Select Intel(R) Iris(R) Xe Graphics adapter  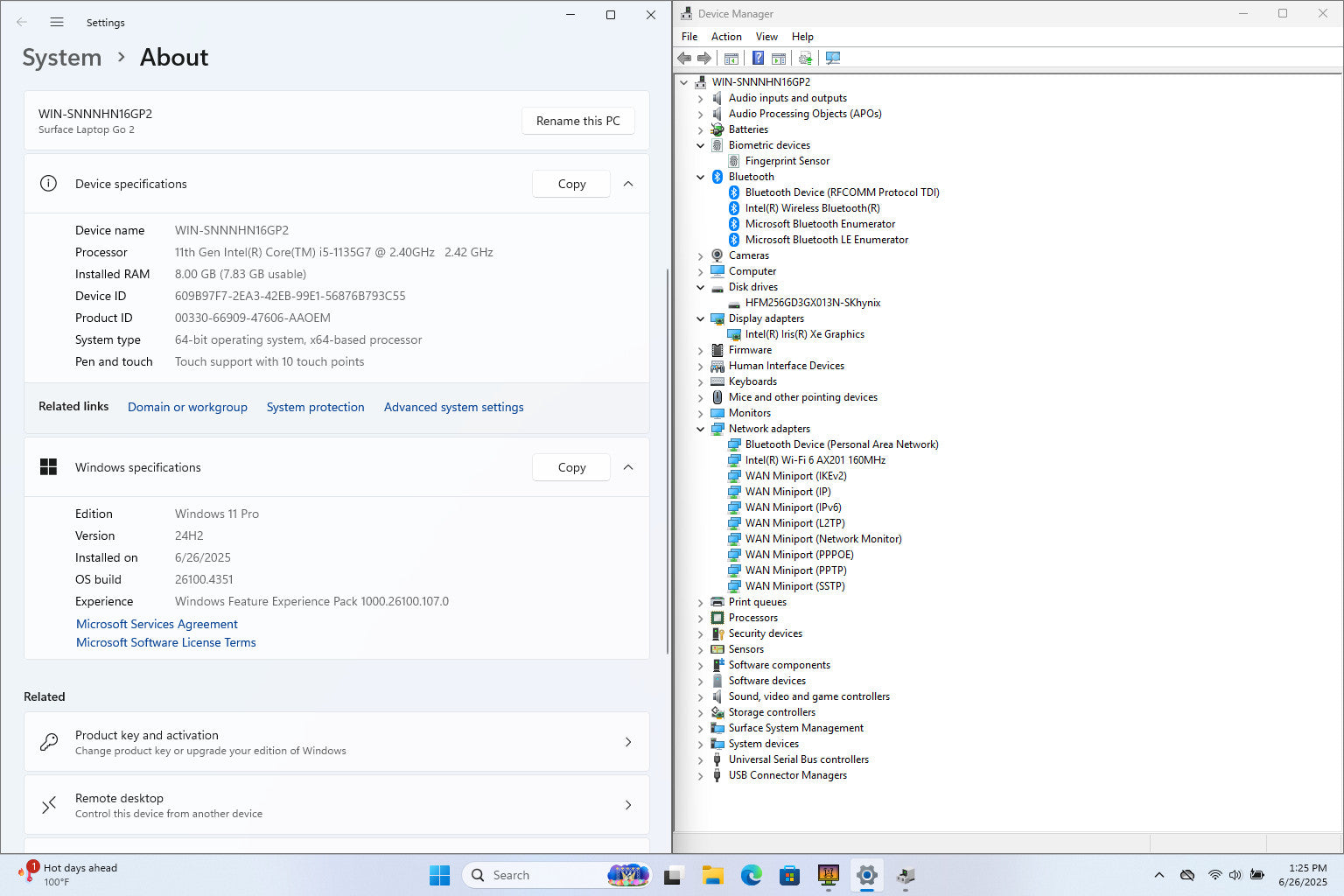pyautogui.click(x=804, y=334)
